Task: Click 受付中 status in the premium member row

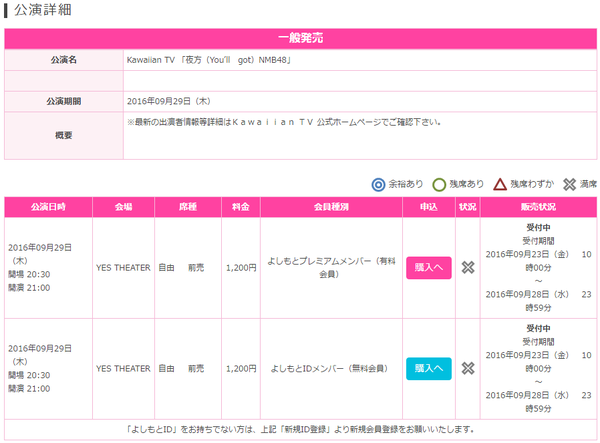Action: pyautogui.click(x=538, y=228)
